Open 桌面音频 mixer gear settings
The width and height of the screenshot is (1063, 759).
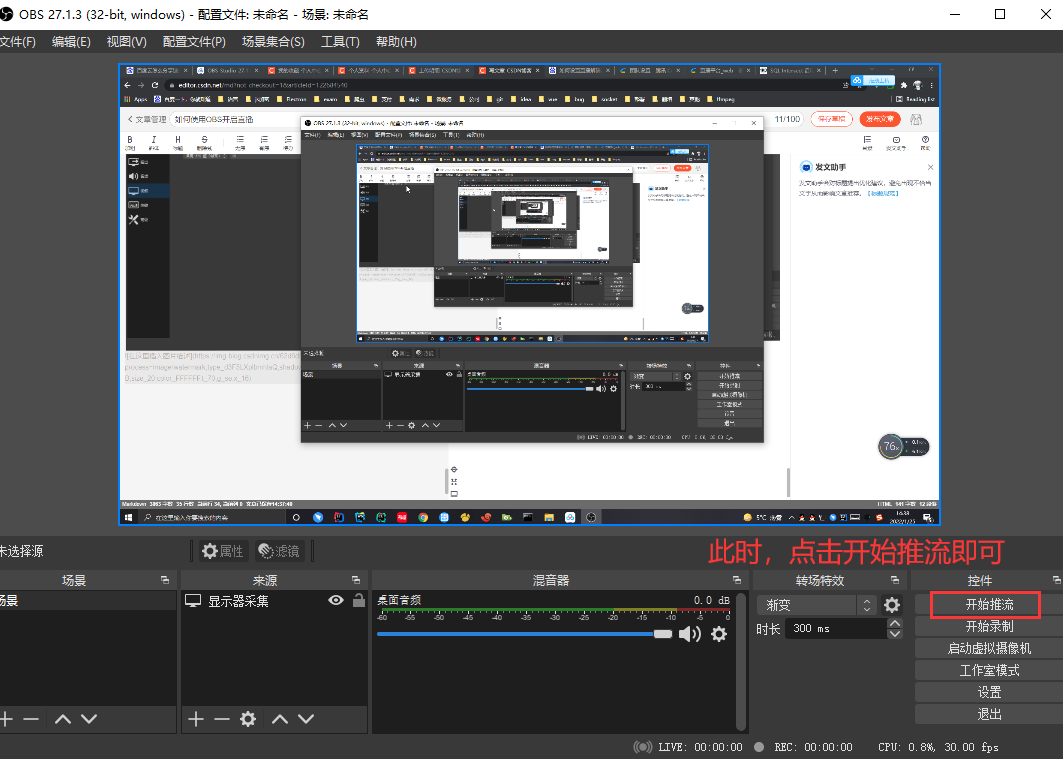[x=719, y=634]
